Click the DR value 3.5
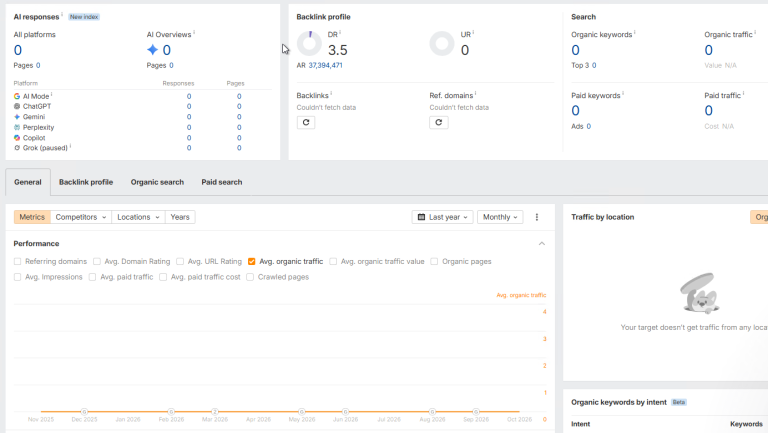Viewport: 768px width, 433px height. (x=337, y=50)
